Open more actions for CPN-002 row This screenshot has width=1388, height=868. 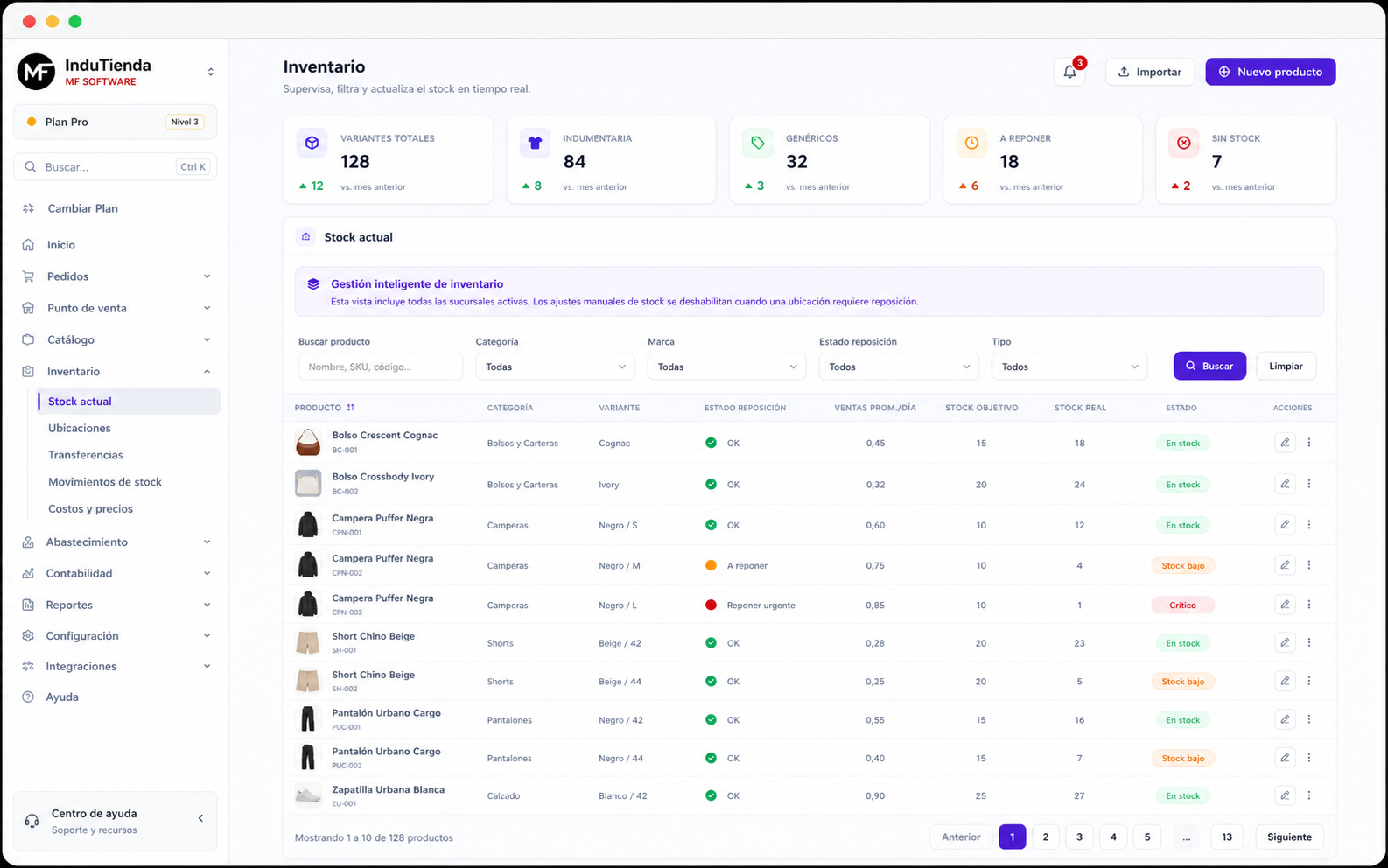click(x=1309, y=565)
